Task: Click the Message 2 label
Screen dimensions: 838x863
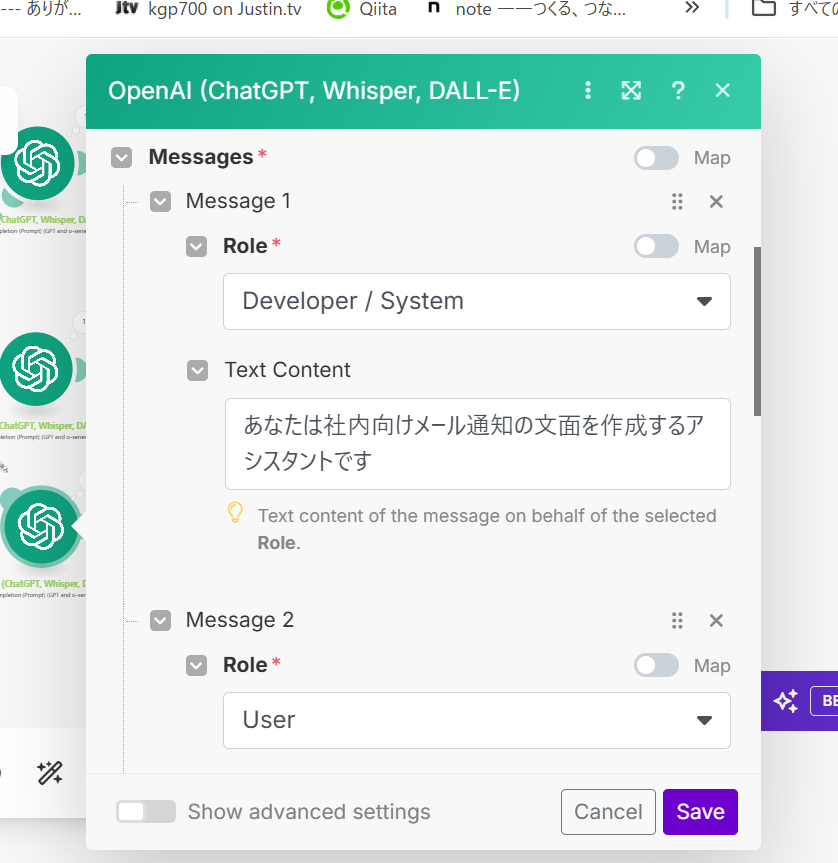Action: click(x=239, y=620)
